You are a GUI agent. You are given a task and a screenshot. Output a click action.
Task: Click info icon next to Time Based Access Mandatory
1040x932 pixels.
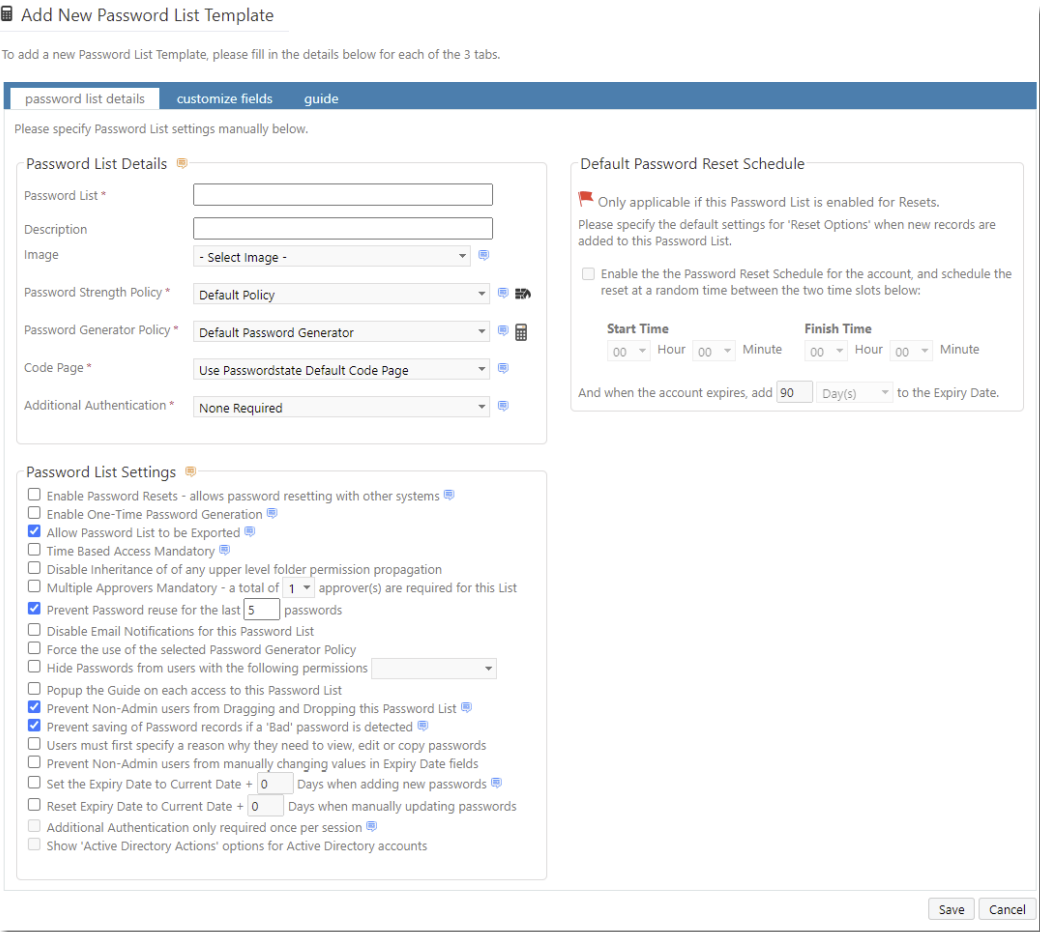[x=224, y=550]
